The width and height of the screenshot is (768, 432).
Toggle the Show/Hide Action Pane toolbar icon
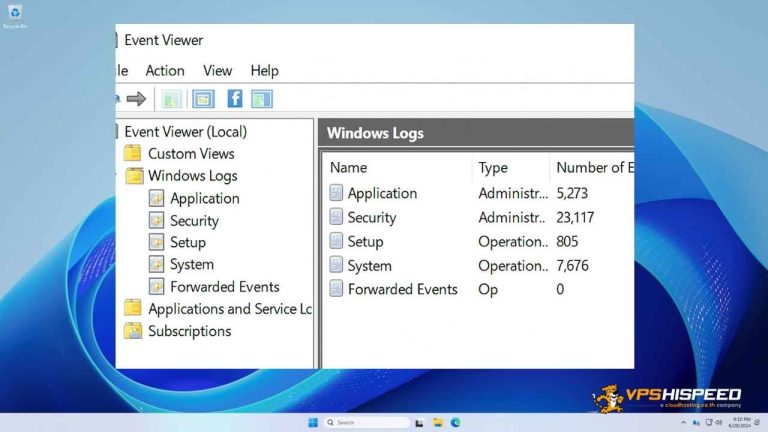(262, 99)
